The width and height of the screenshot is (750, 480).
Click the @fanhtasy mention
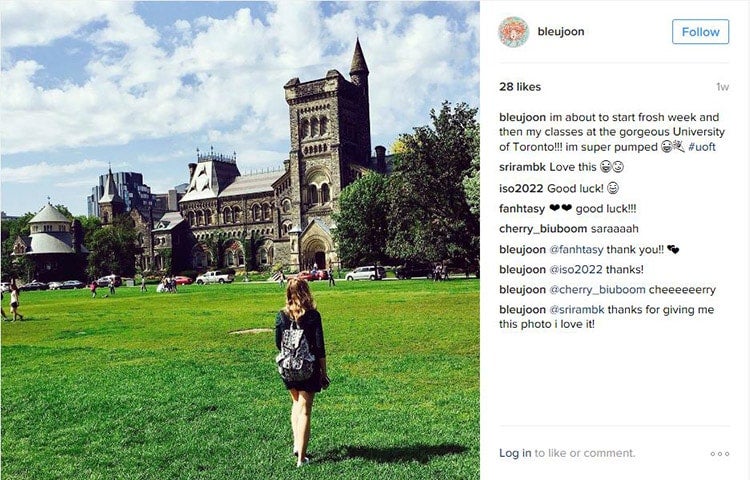(x=576, y=250)
